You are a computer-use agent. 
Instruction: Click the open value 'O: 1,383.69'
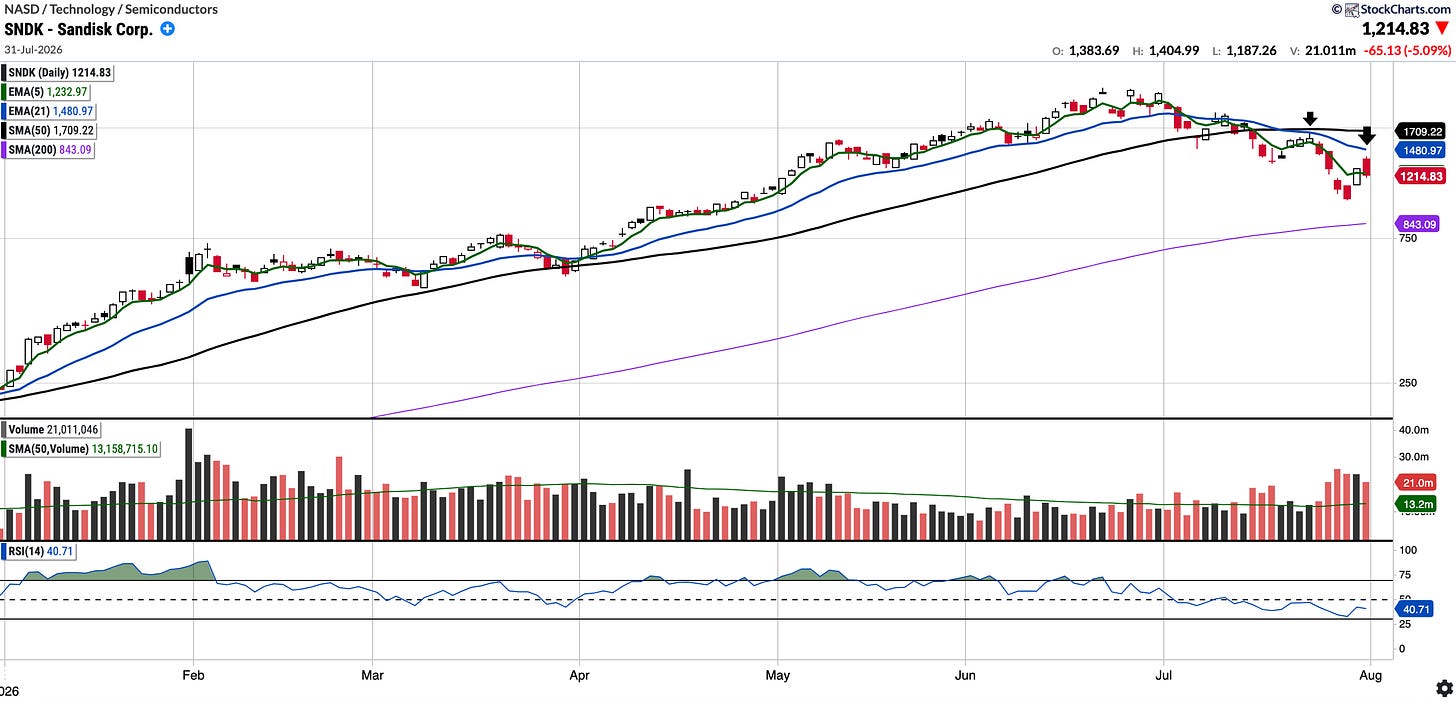[x=1084, y=51]
